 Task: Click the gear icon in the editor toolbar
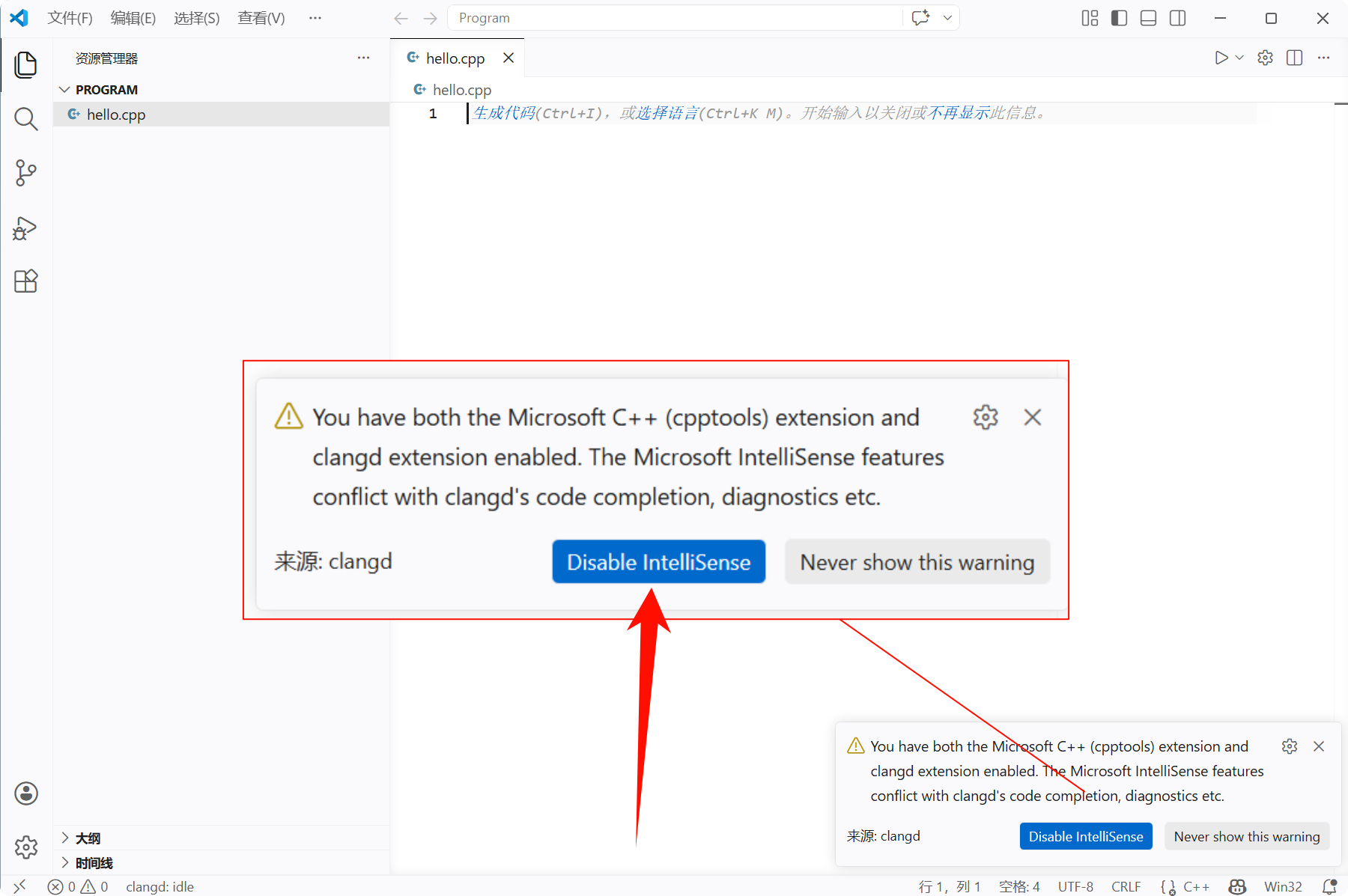pyautogui.click(x=1265, y=58)
